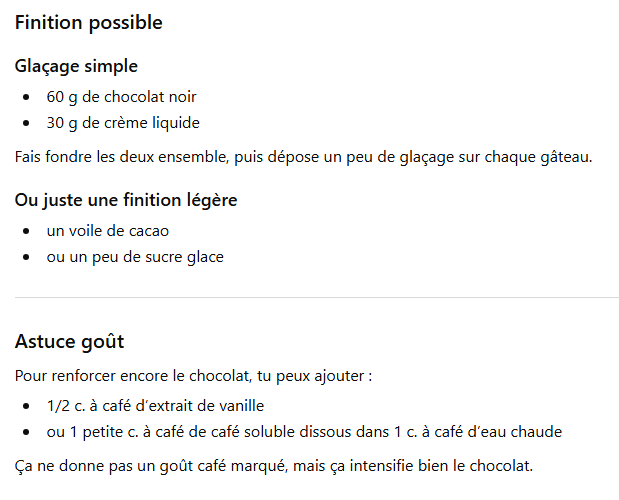This screenshot has height=500, width=619.
Task: Click the "Ou juste une finition légère" subheading
Action: 126,200
